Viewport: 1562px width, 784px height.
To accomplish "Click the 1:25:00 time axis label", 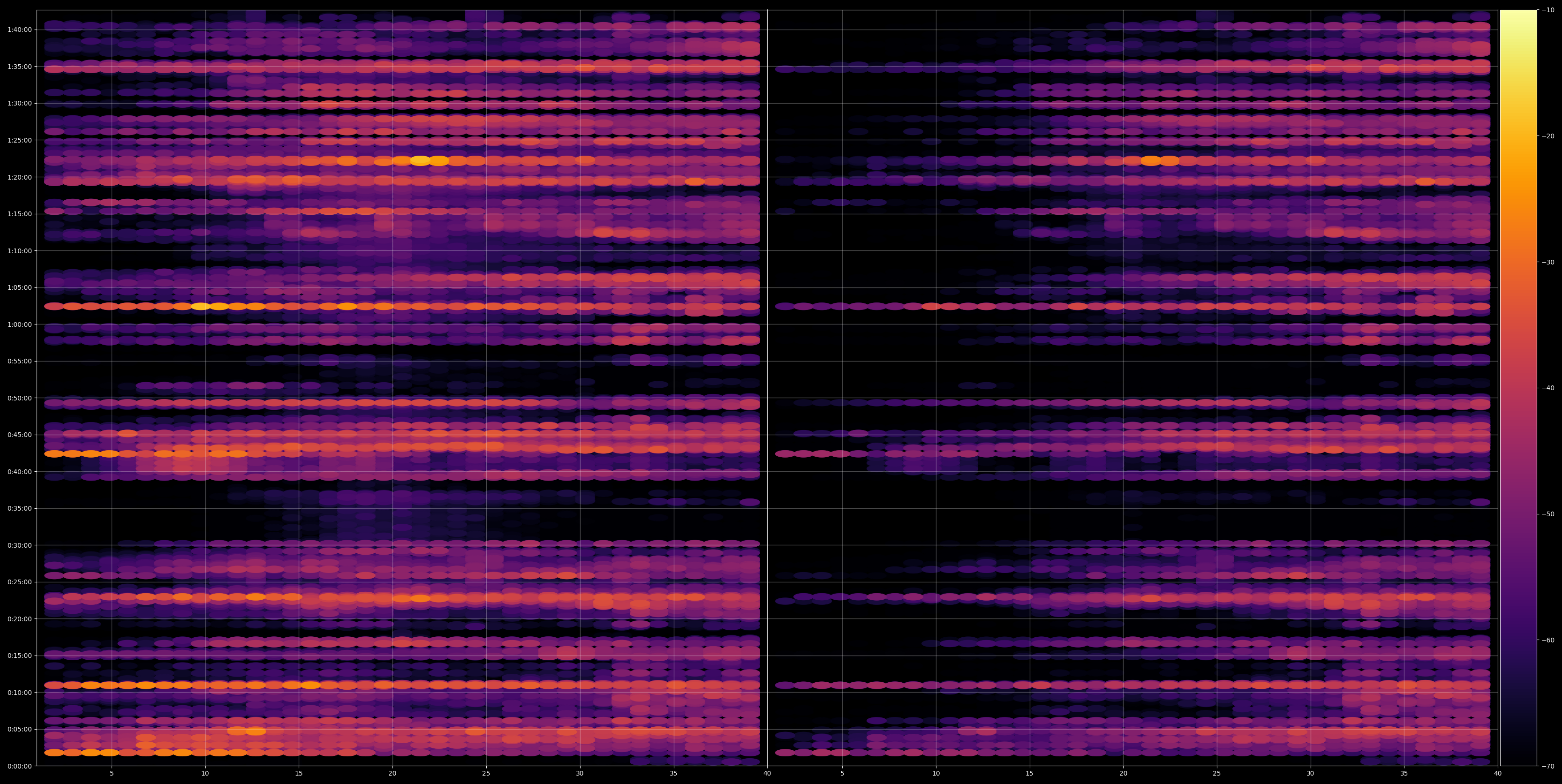I will tap(19, 140).
